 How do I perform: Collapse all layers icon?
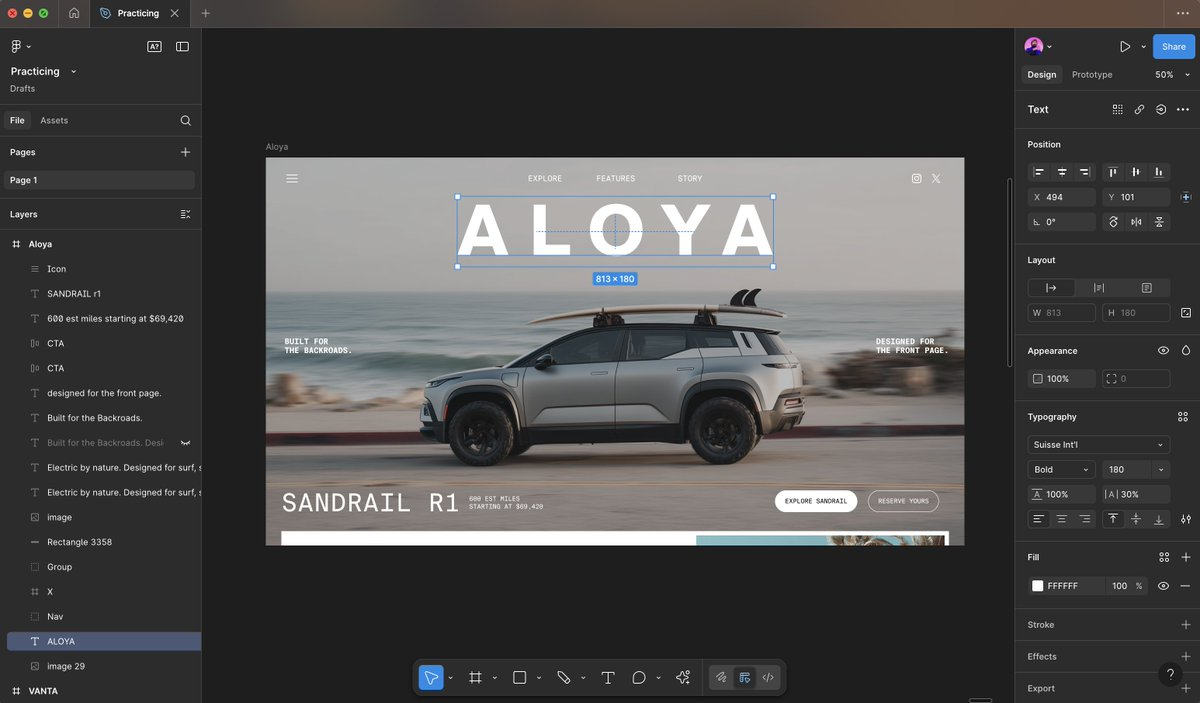185,214
